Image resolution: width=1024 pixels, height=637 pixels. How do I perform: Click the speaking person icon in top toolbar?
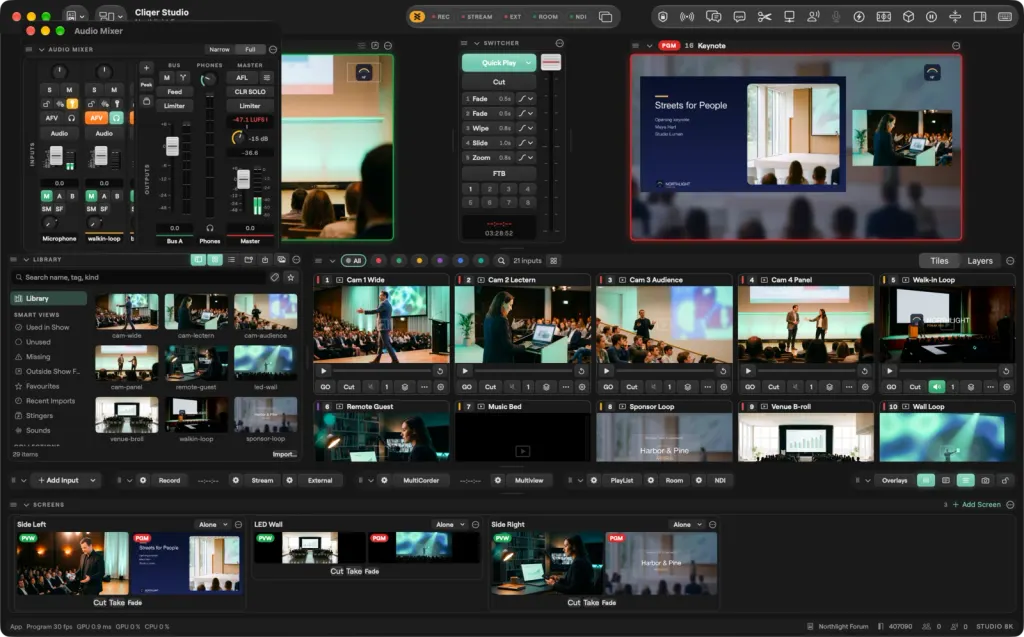[813, 17]
